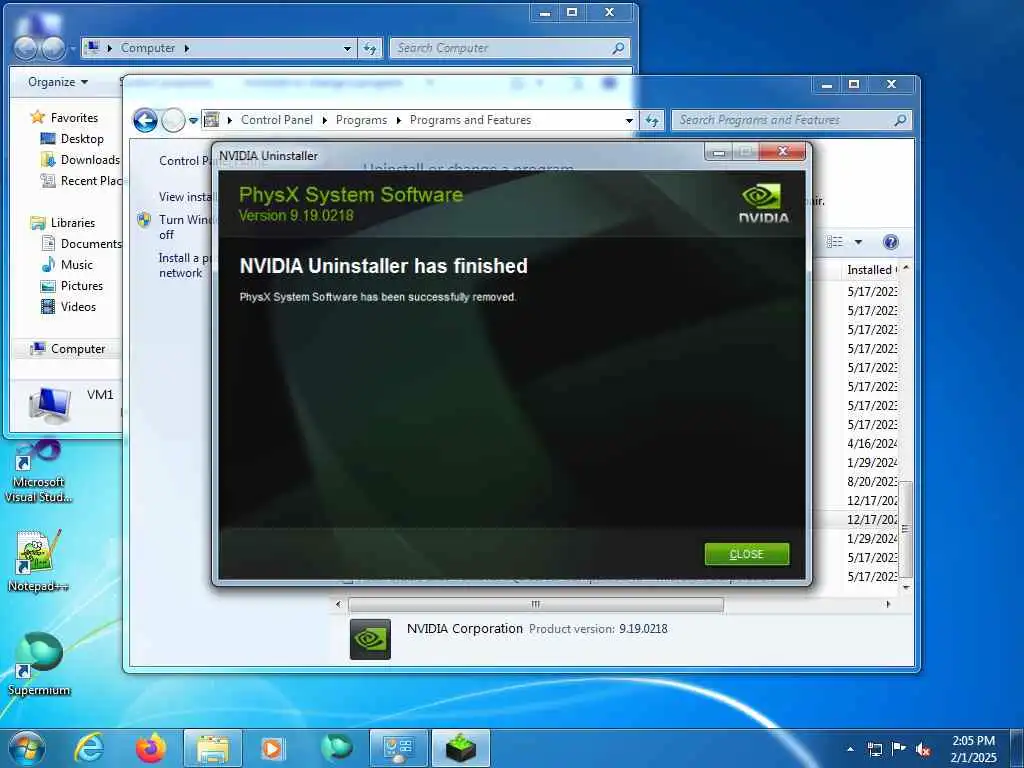The image size is (1024, 768).
Task: Click Microsoft Visual Studio desktop shortcut
Action: point(39,472)
